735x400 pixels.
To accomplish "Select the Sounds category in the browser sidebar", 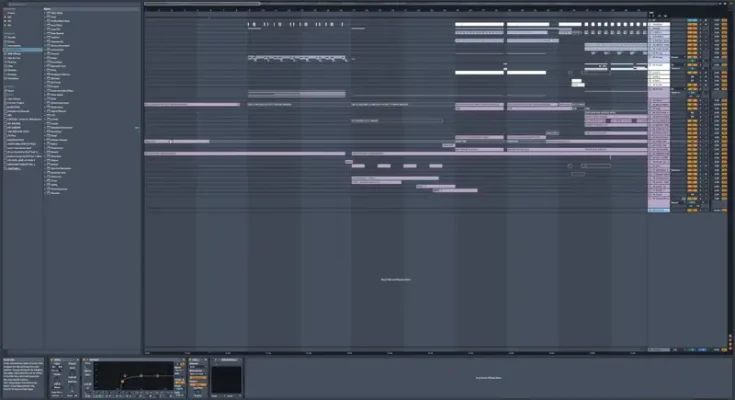I will 14,38.
